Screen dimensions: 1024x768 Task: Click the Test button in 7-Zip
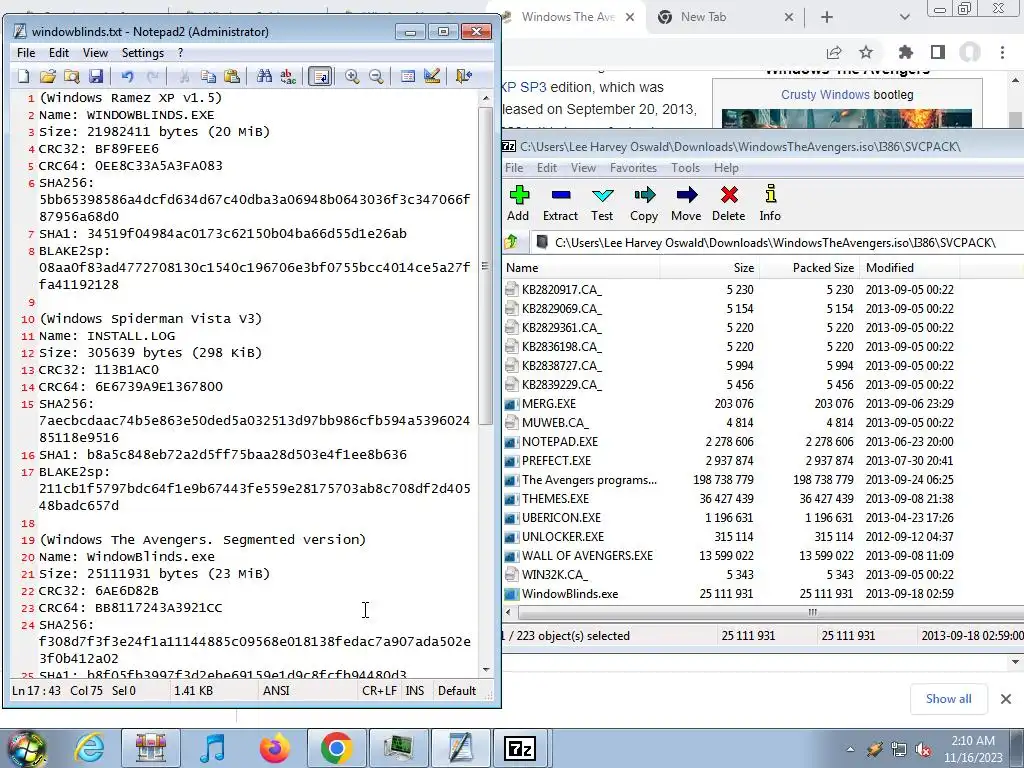[x=602, y=203]
